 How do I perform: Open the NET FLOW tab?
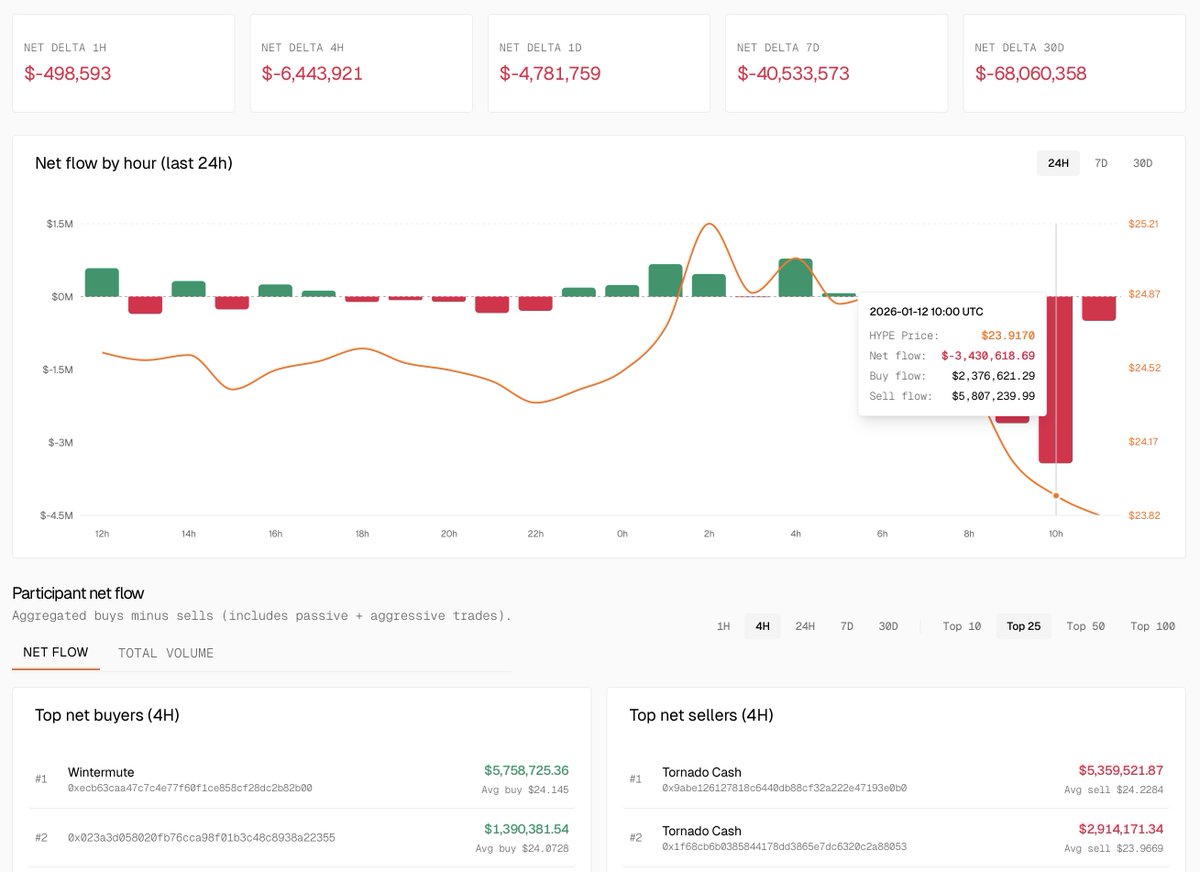(56, 653)
